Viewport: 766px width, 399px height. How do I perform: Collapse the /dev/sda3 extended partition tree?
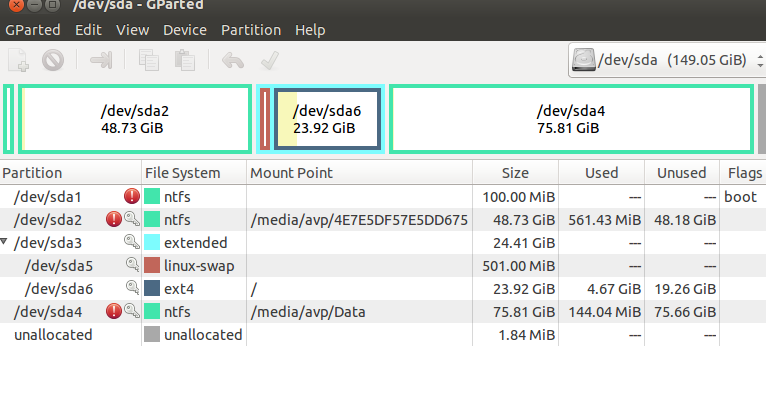point(4,241)
